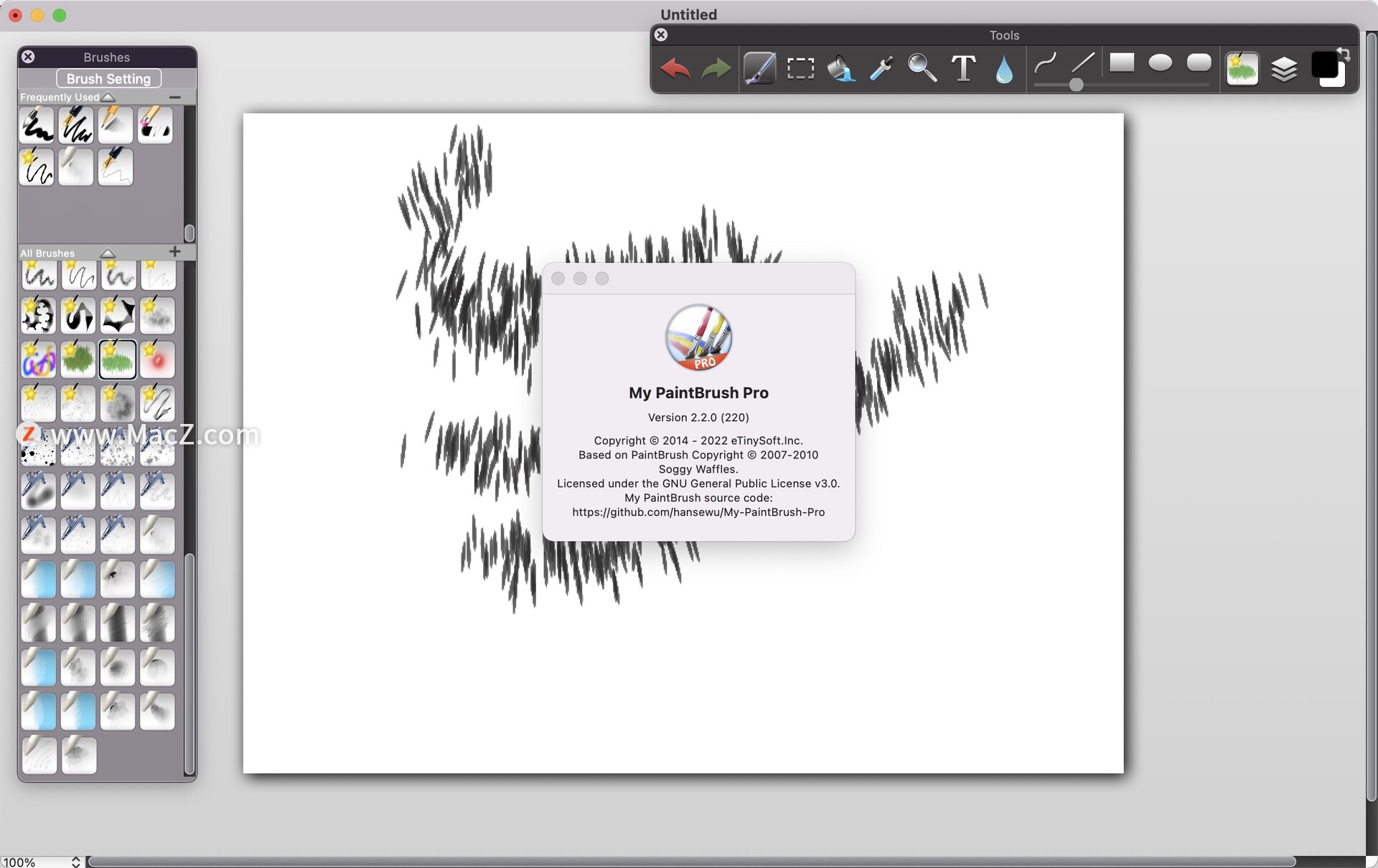The width and height of the screenshot is (1378, 868).
Task: Select the rectangular selection tool
Action: click(x=800, y=69)
